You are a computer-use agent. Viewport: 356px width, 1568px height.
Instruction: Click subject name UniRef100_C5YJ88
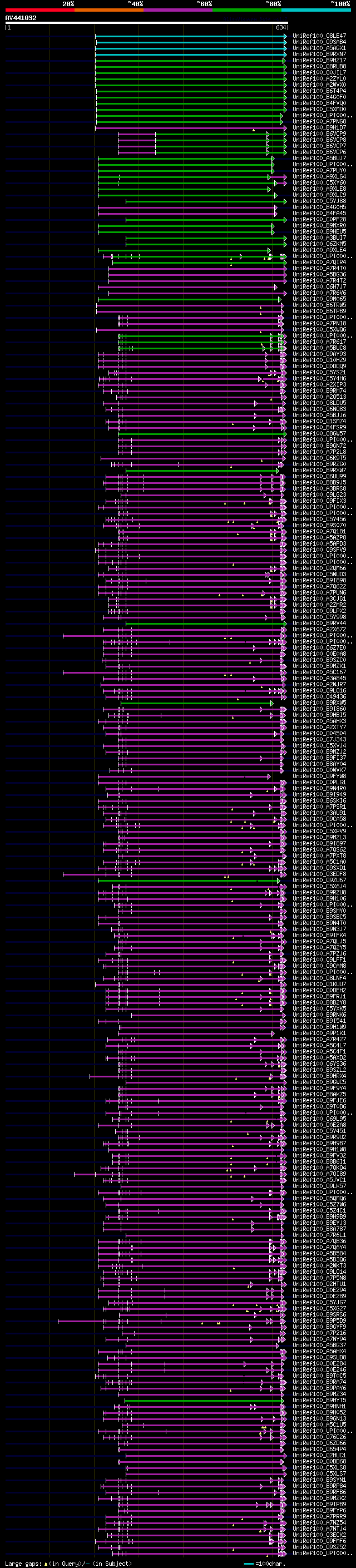coord(319,201)
